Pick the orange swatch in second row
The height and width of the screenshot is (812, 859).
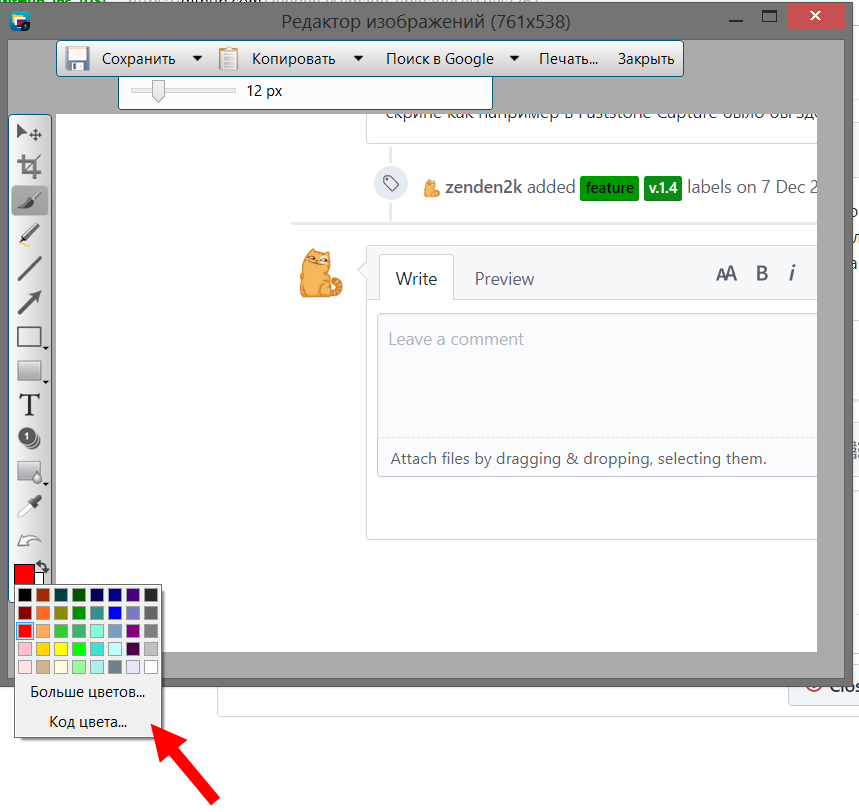pos(43,613)
